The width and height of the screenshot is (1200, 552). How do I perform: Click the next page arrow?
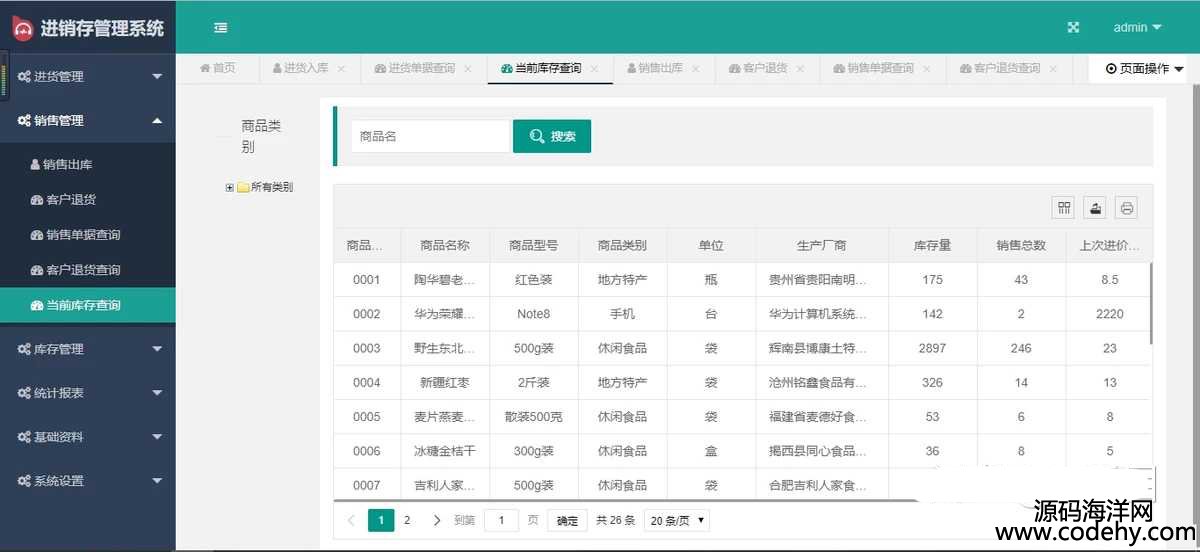(437, 520)
